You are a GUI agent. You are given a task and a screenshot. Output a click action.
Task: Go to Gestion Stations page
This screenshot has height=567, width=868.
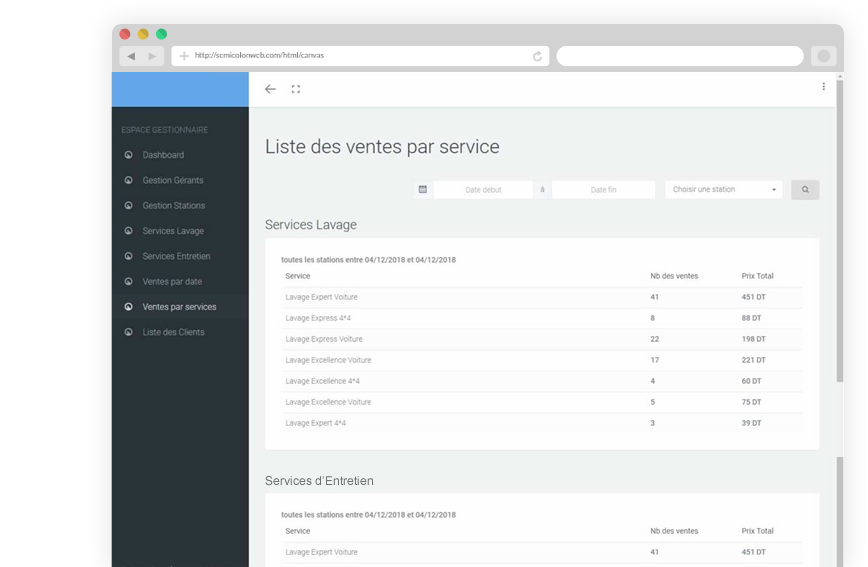173,205
